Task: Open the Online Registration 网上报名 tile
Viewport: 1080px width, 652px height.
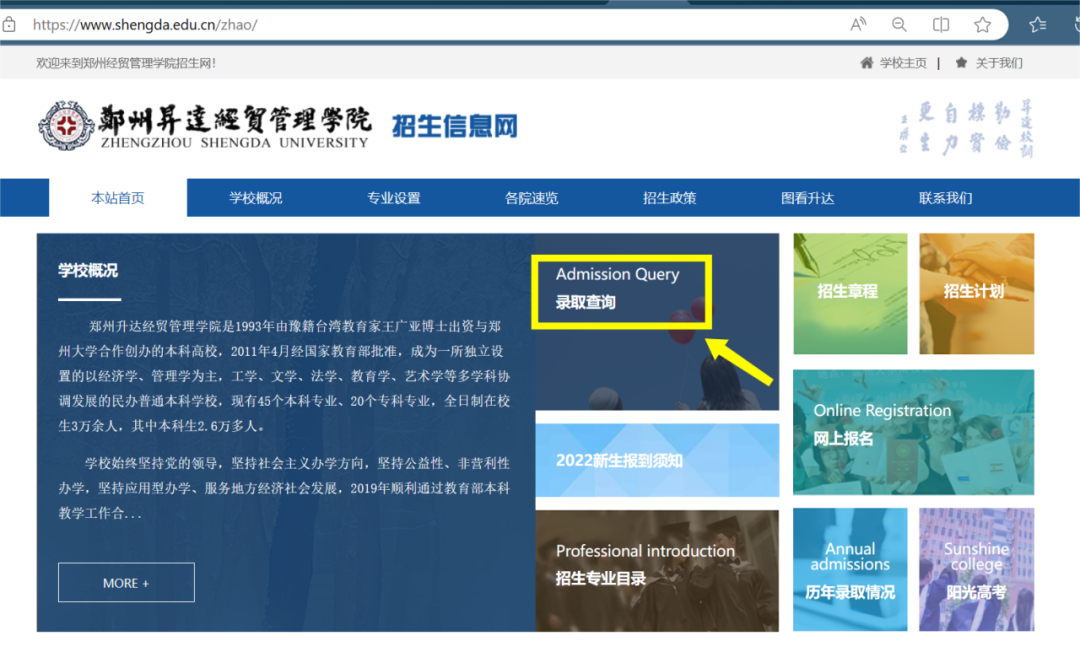Action: point(913,432)
